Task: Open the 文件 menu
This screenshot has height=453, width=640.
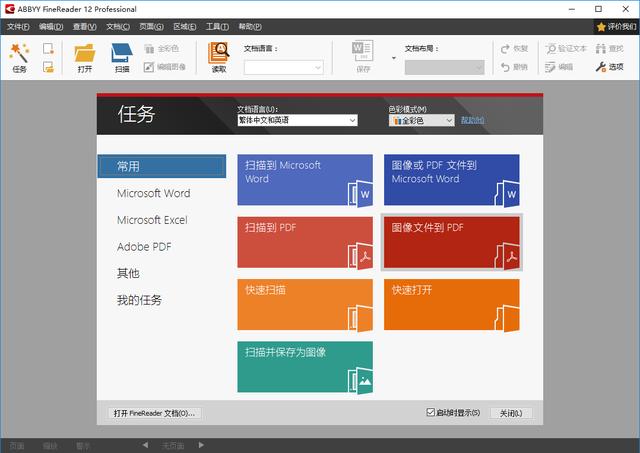Action: (18, 26)
